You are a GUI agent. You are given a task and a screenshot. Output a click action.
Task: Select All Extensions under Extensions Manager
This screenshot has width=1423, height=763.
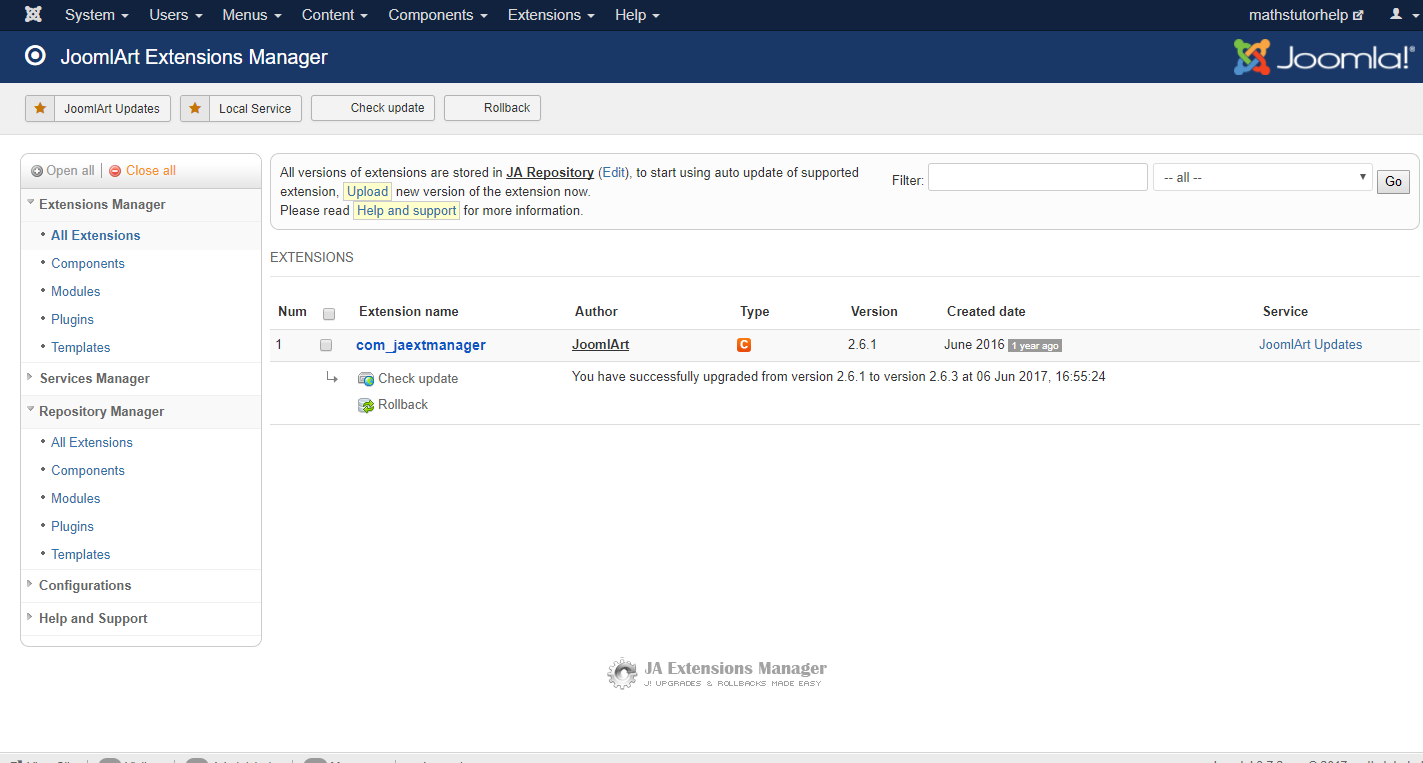(x=96, y=236)
